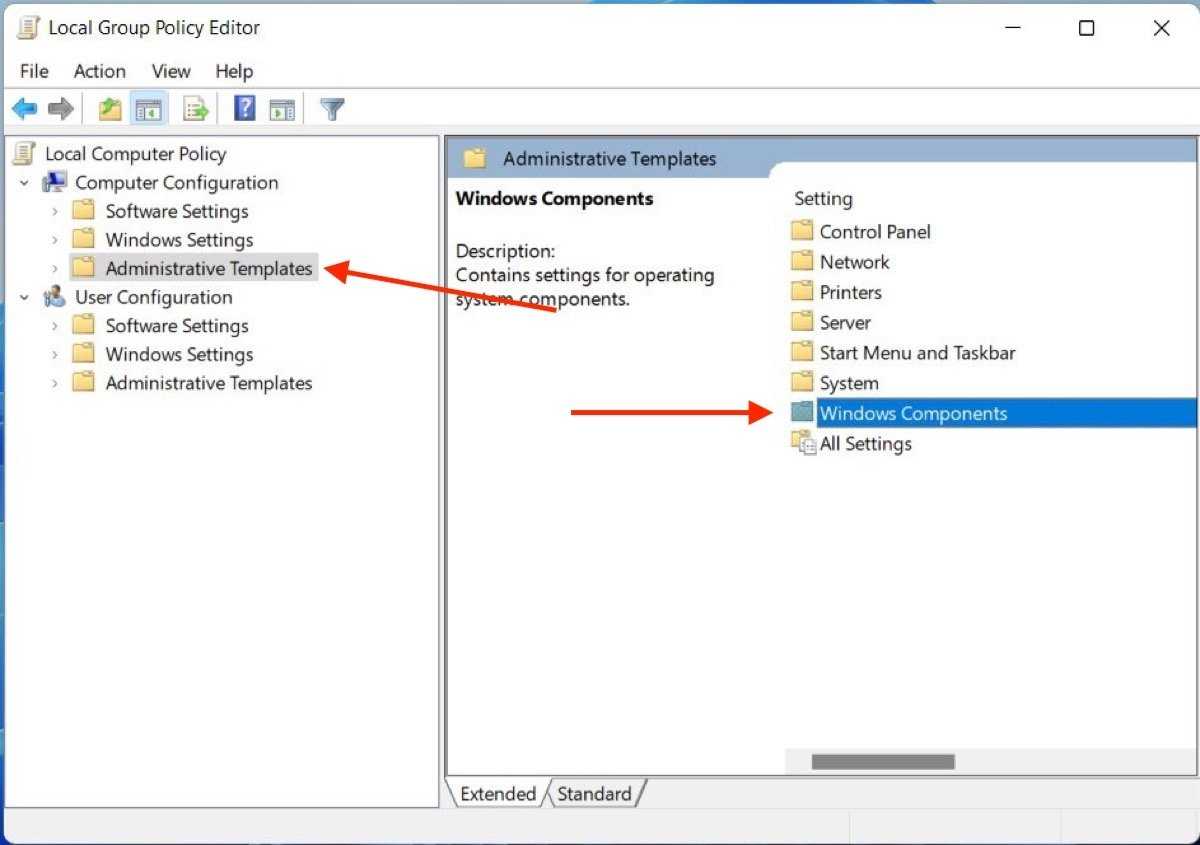The height and width of the screenshot is (845, 1200).
Task: Click the Export List toolbar icon
Action: click(x=196, y=109)
